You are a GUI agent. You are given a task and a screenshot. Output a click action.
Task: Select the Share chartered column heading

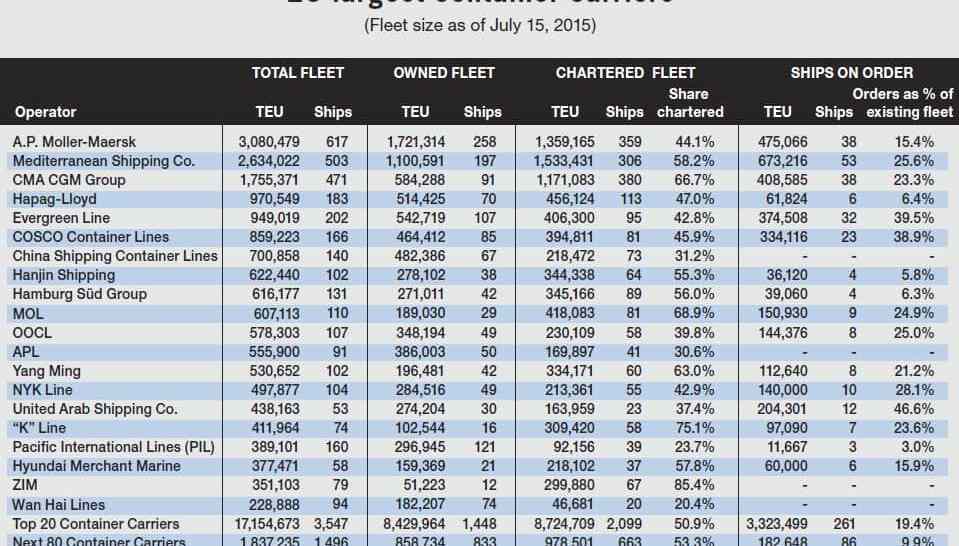[690, 103]
